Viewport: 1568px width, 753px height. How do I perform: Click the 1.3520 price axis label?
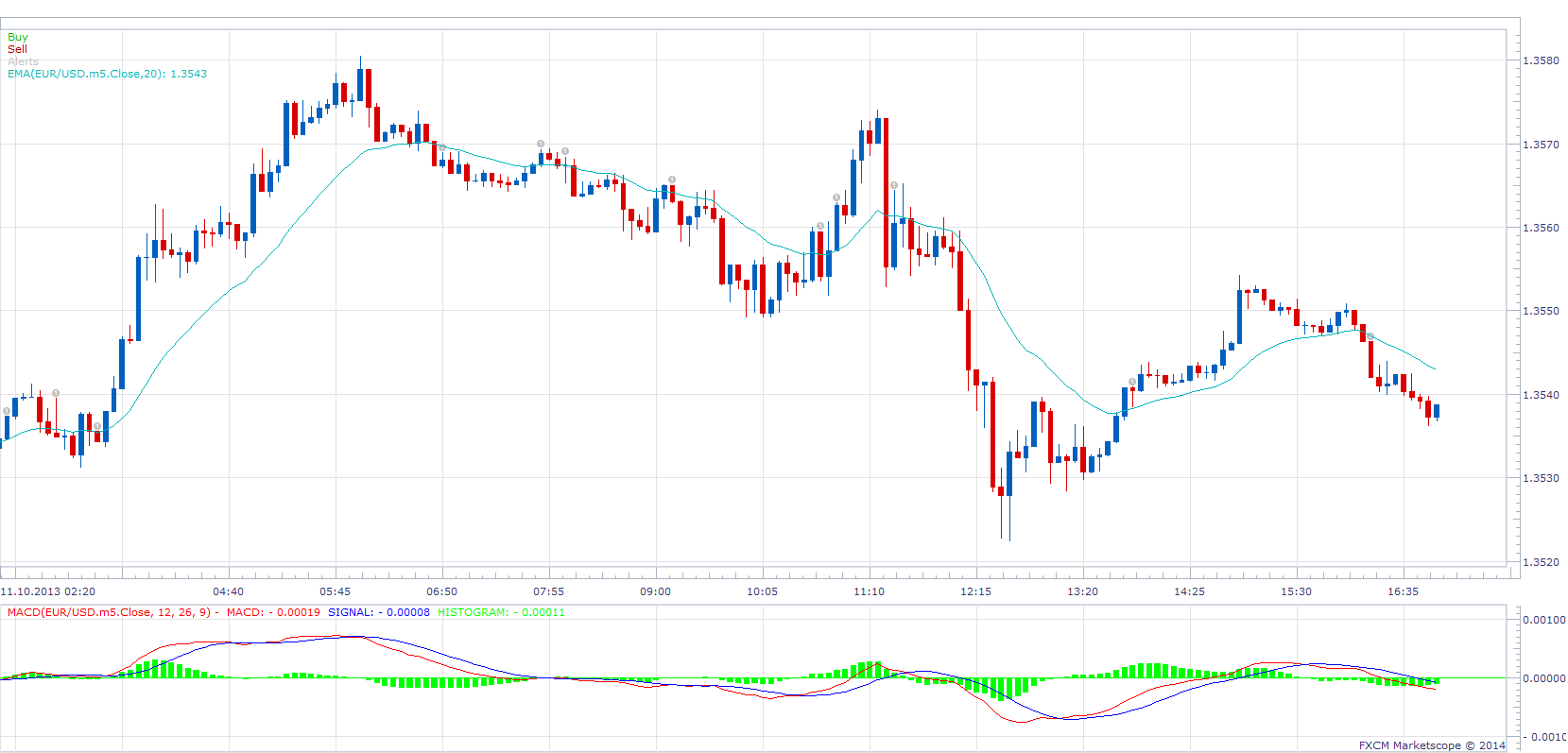[1541, 562]
